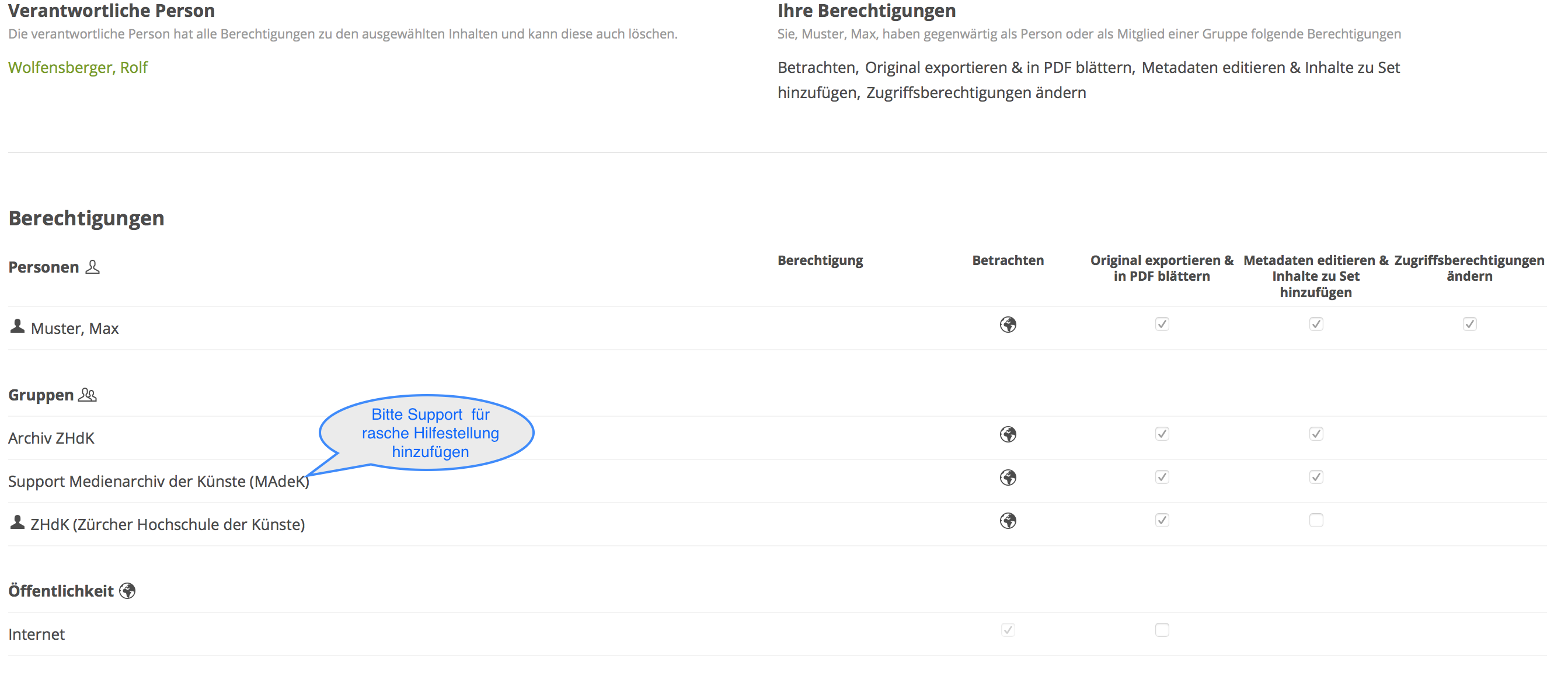Click the Archiv ZHdK group name

pos(51,438)
